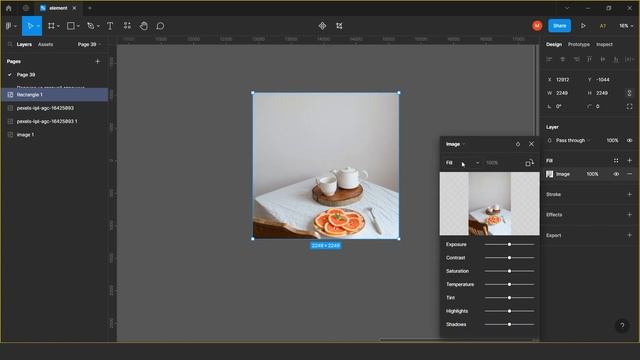Image resolution: width=640 pixels, height=360 pixels.
Task: Select the Move tool
Action: coord(30,26)
